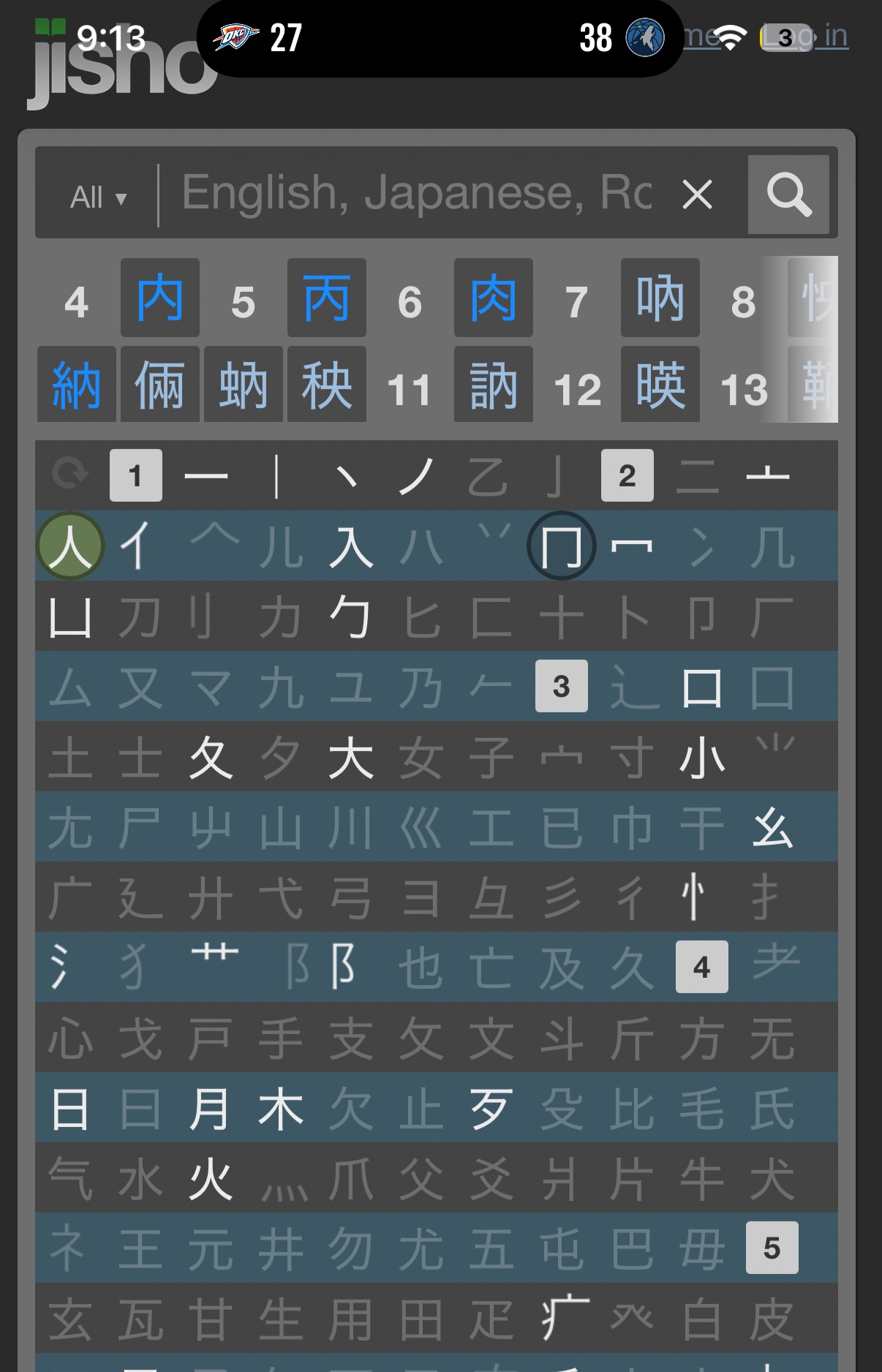Deselect the circled 冂 radical

tap(561, 546)
